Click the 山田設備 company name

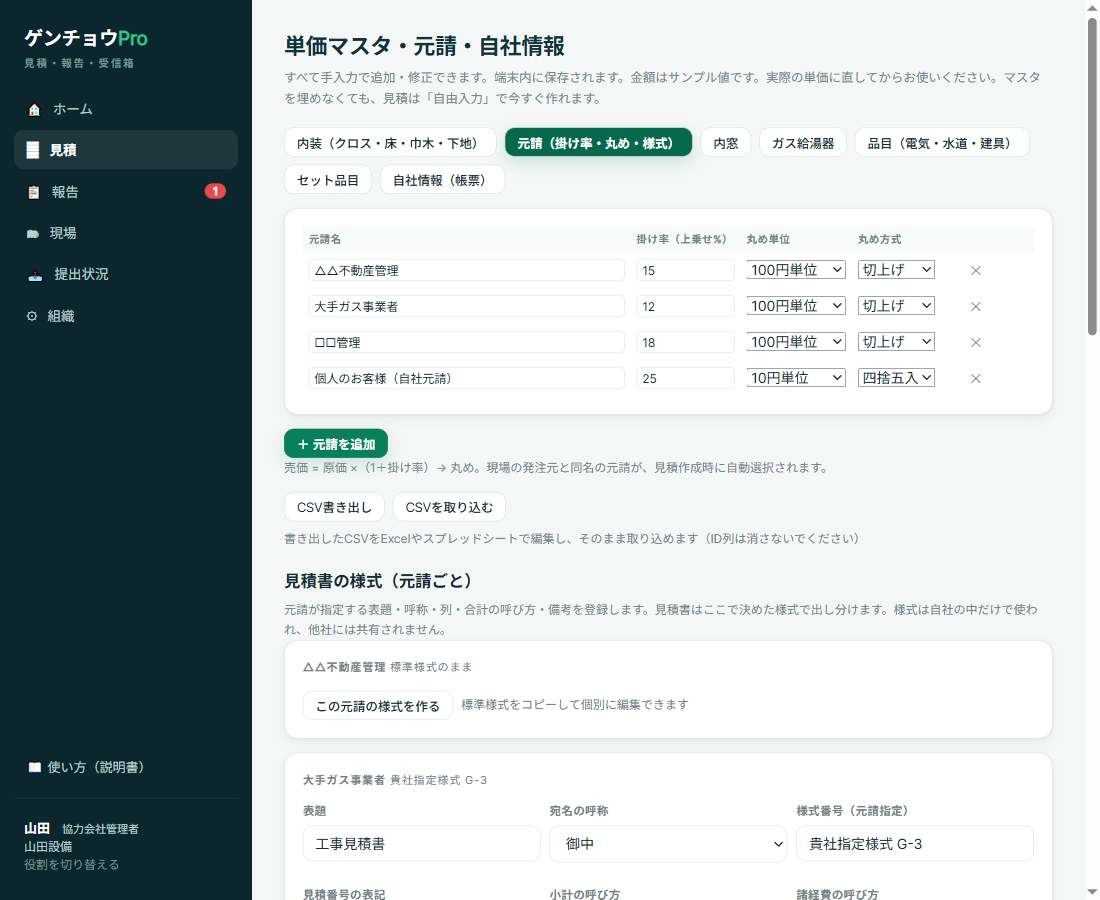[48, 847]
